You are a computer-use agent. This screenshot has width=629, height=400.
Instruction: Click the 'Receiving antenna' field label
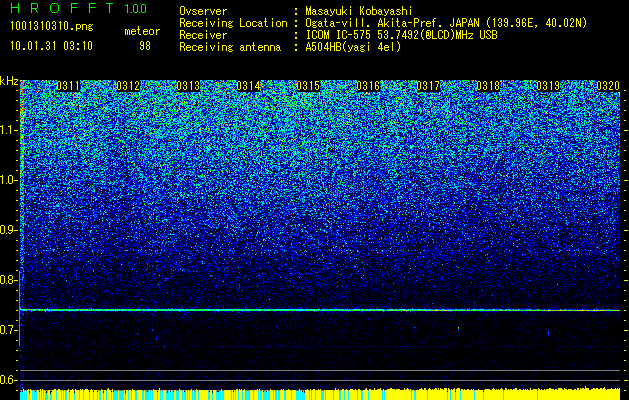pos(230,47)
